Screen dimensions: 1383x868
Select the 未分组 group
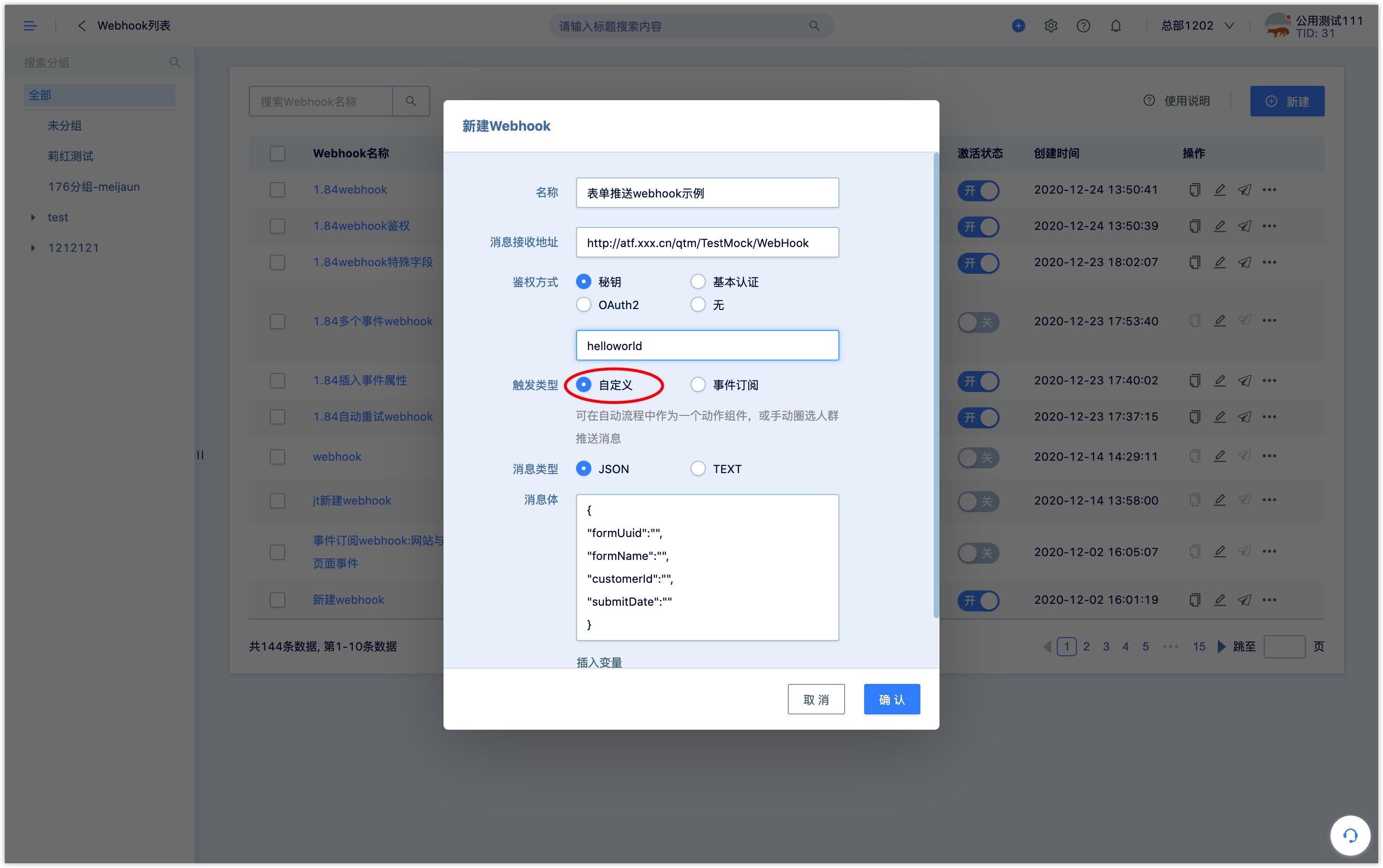coord(64,125)
